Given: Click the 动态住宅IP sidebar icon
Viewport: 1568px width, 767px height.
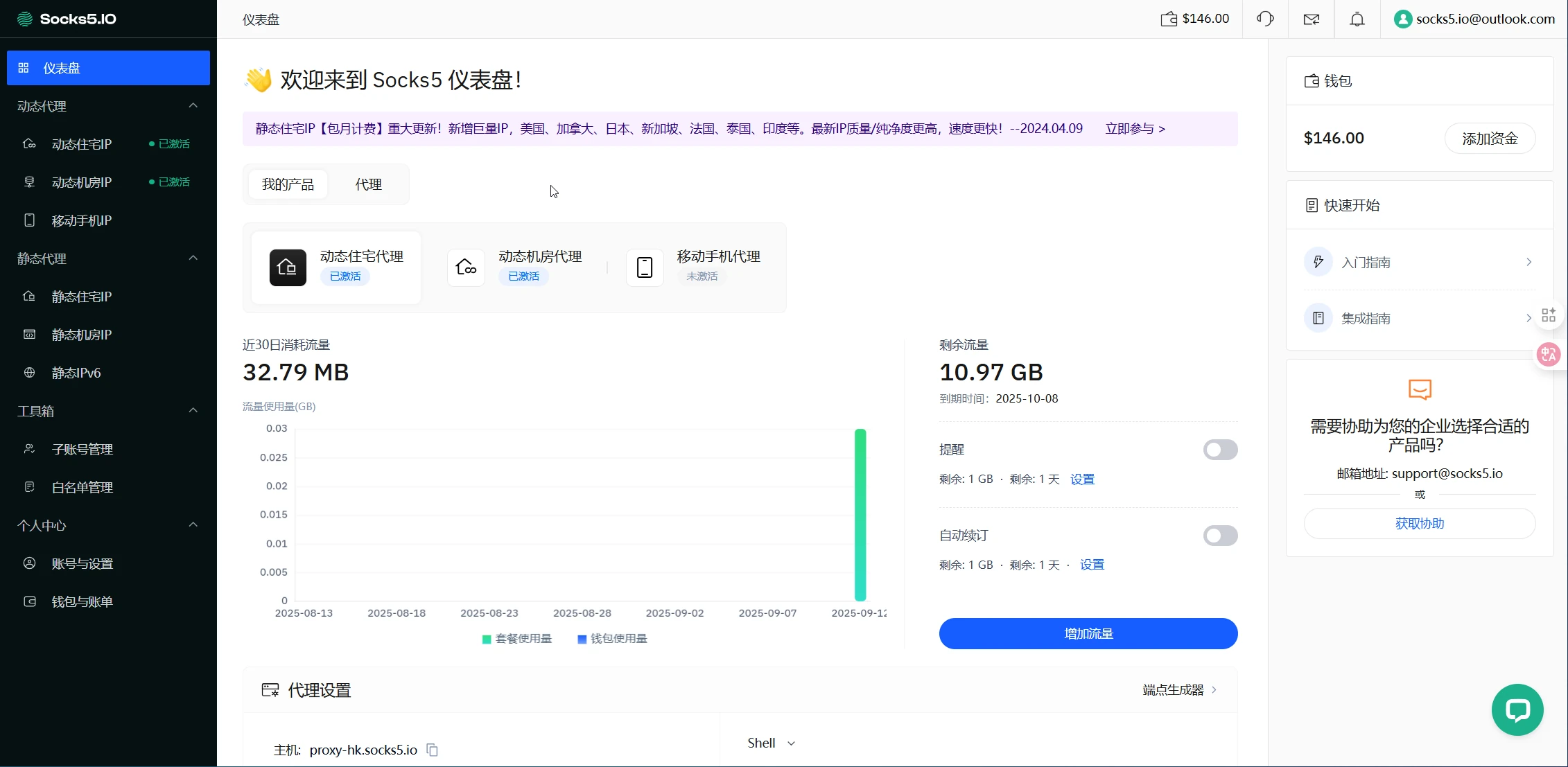Looking at the screenshot, I should coord(29,144).
